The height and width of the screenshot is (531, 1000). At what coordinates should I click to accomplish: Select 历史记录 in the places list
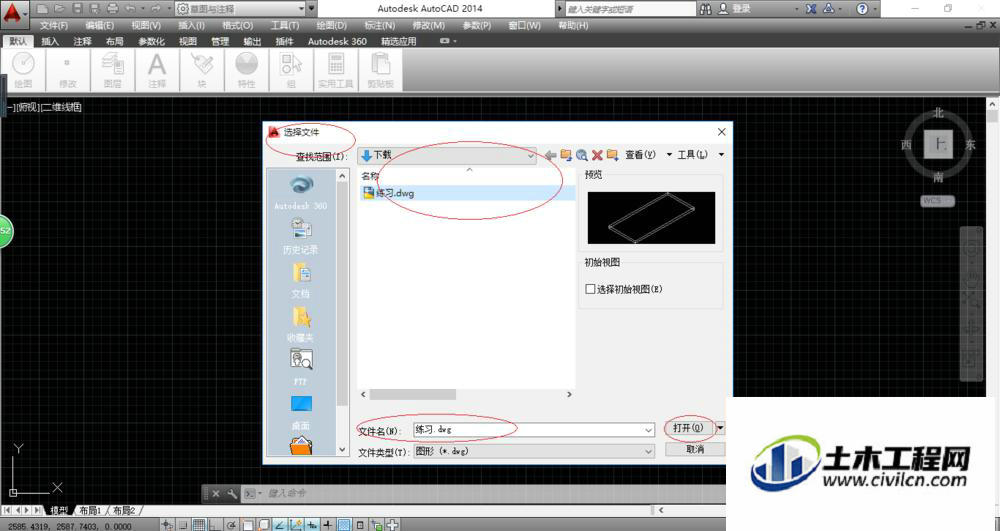coord(300,236)
